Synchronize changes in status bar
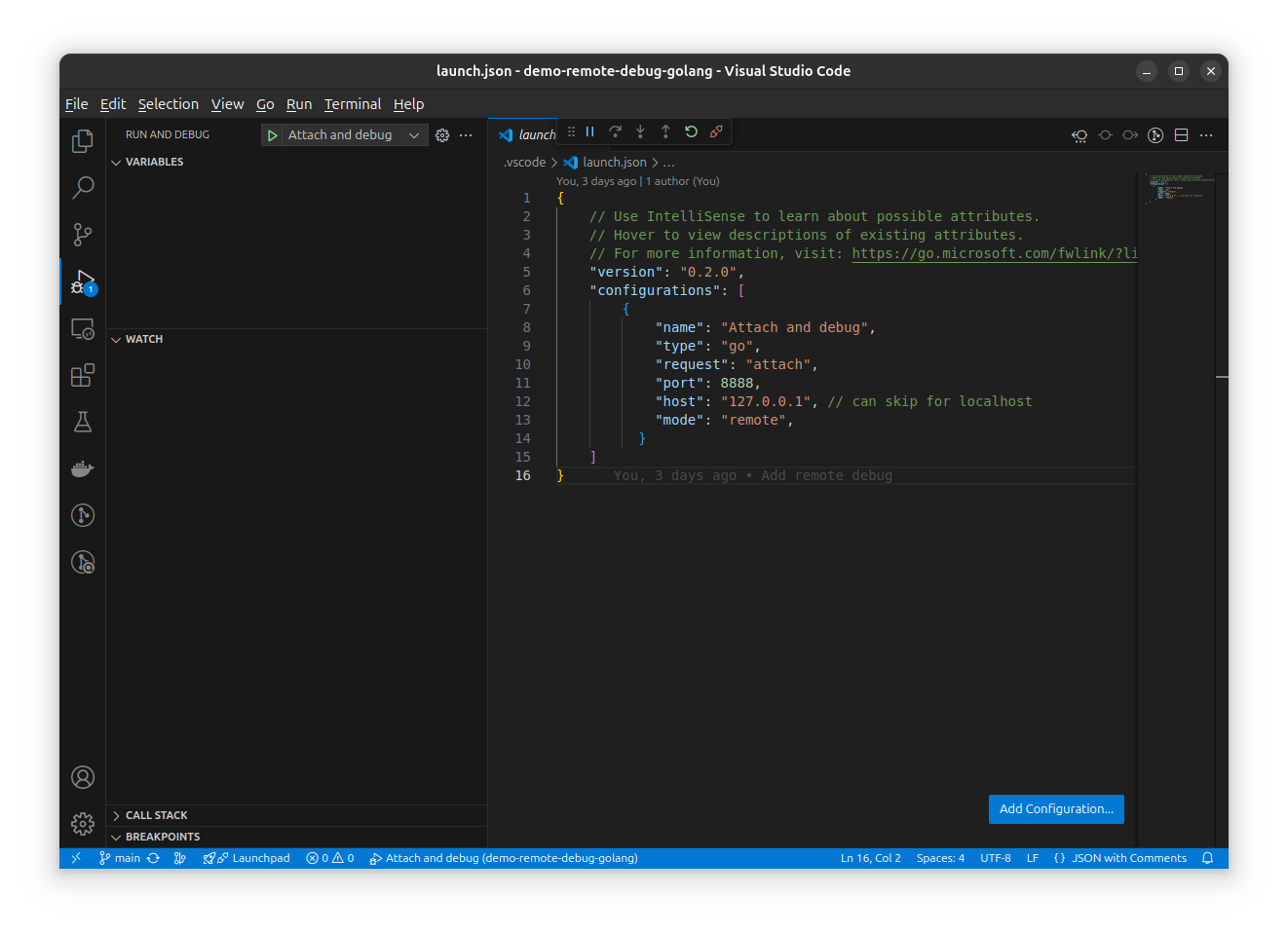 pyautogui.click(x=153, y=858)
